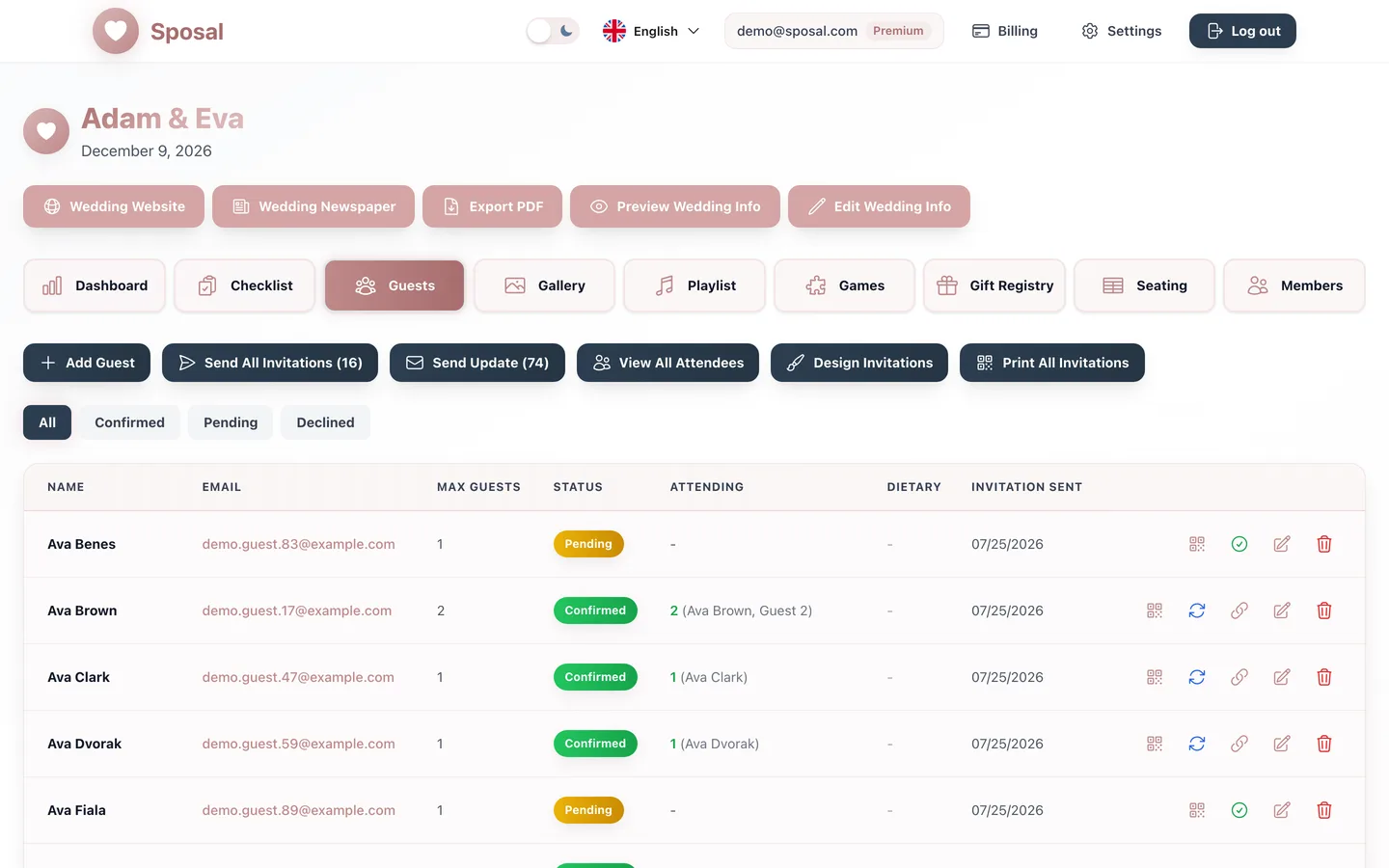Open the Members tab
Screen dimensions: 1389x868
tap(1294, 285)
